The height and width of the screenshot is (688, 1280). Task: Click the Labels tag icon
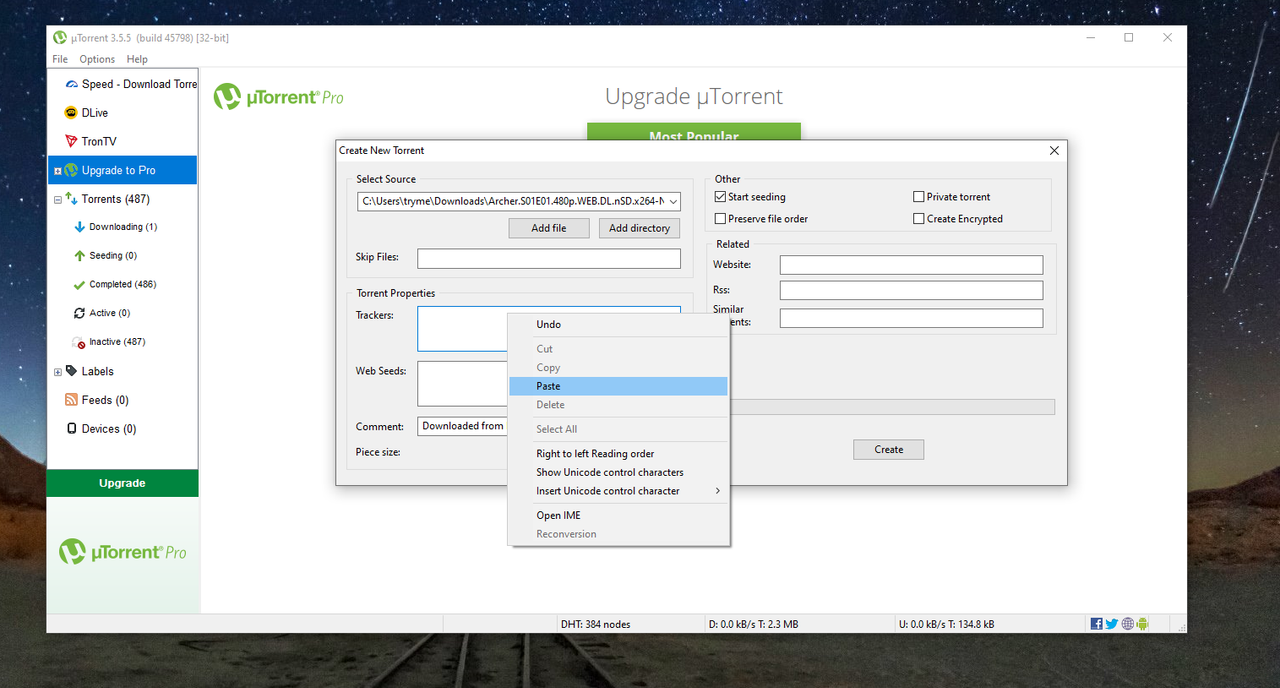71,371
